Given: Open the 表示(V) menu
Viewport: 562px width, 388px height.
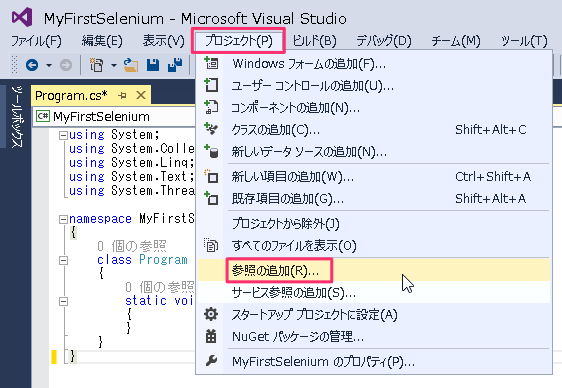Looking at the screenshot, I should click(x=163, y=41).
